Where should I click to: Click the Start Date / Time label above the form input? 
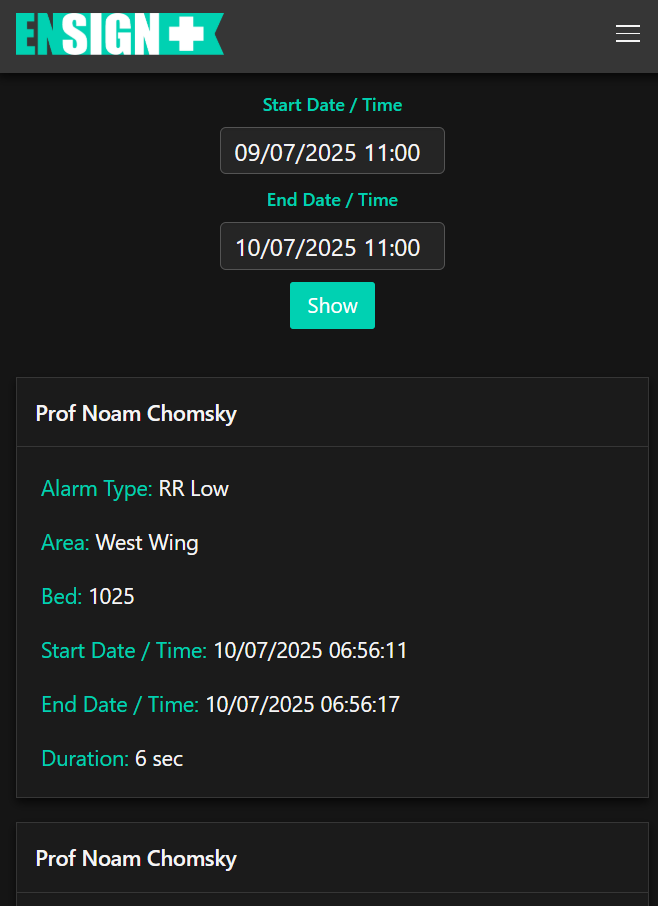[x=332, y=105]
